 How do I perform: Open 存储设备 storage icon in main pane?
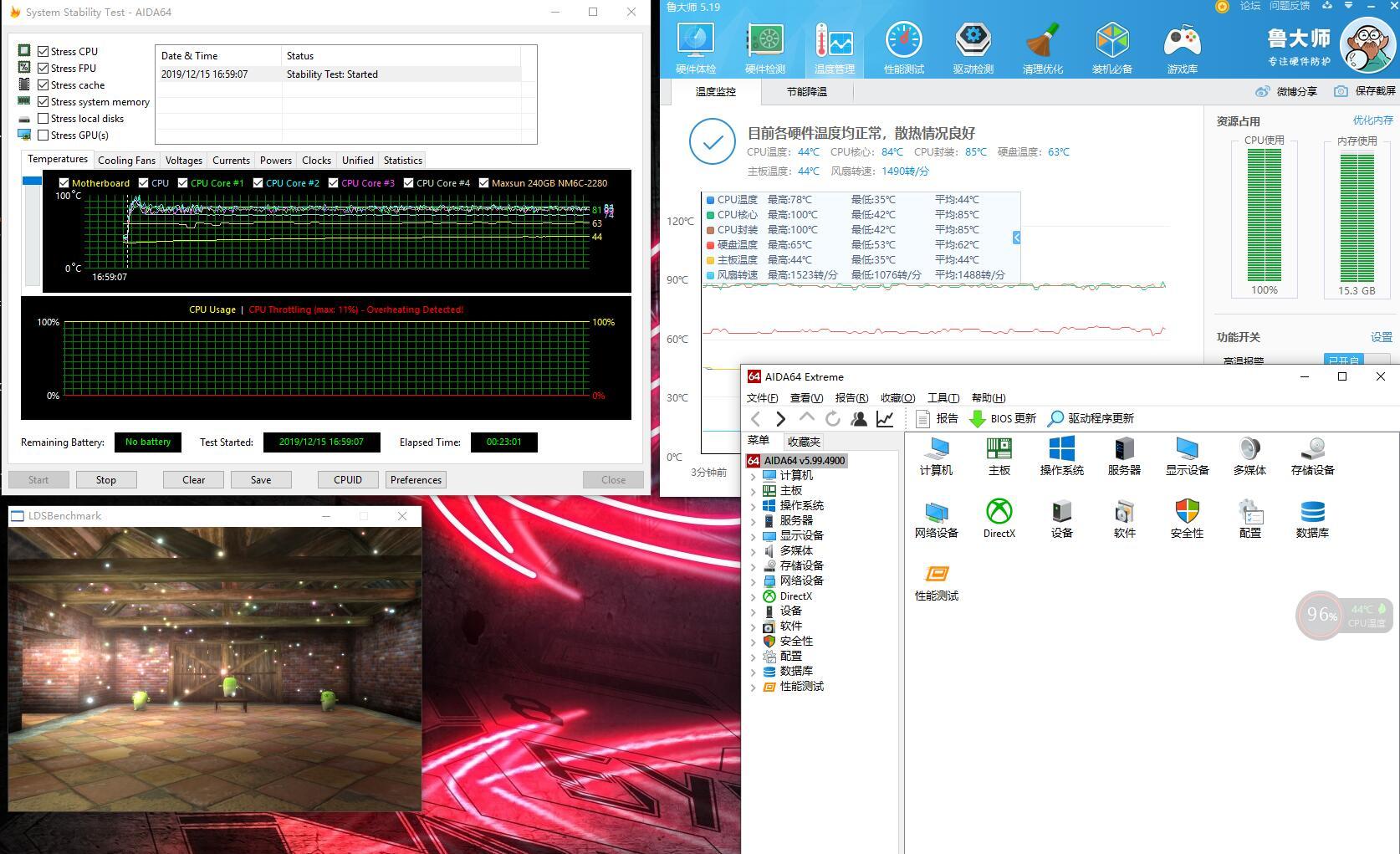click(x=1313, y=457)
